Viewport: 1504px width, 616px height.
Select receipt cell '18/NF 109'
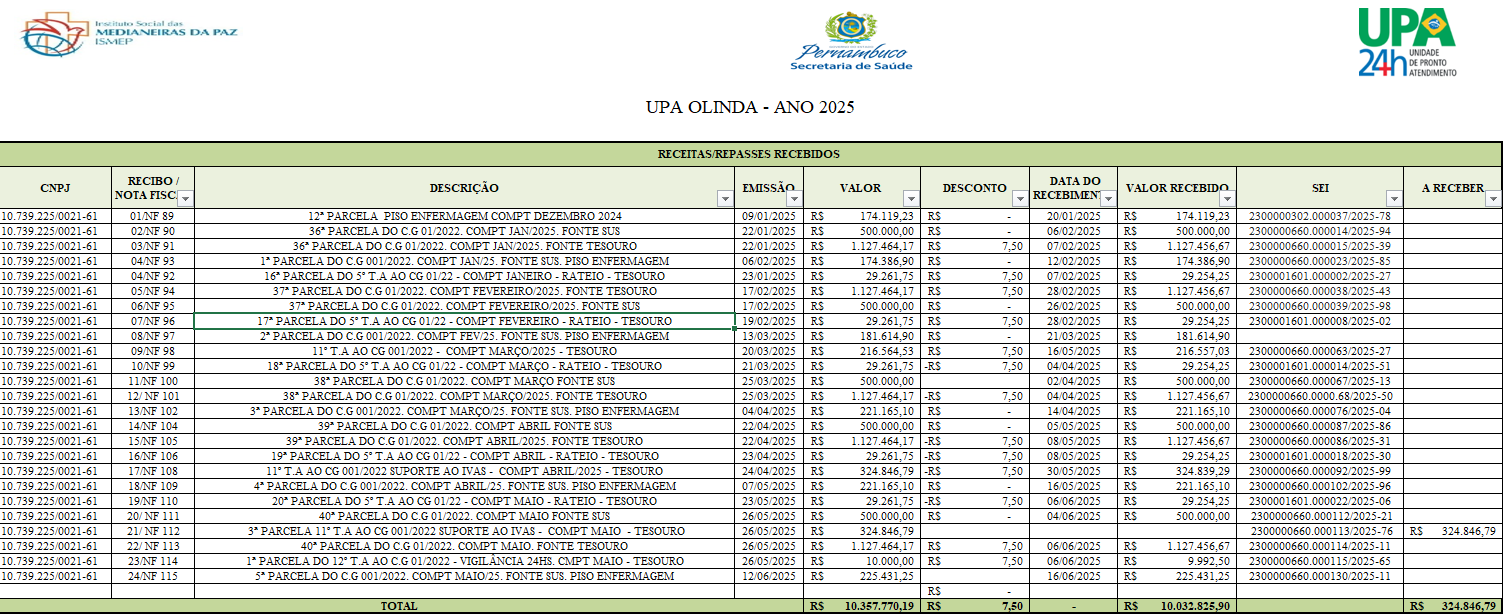(x=152, y=486)
